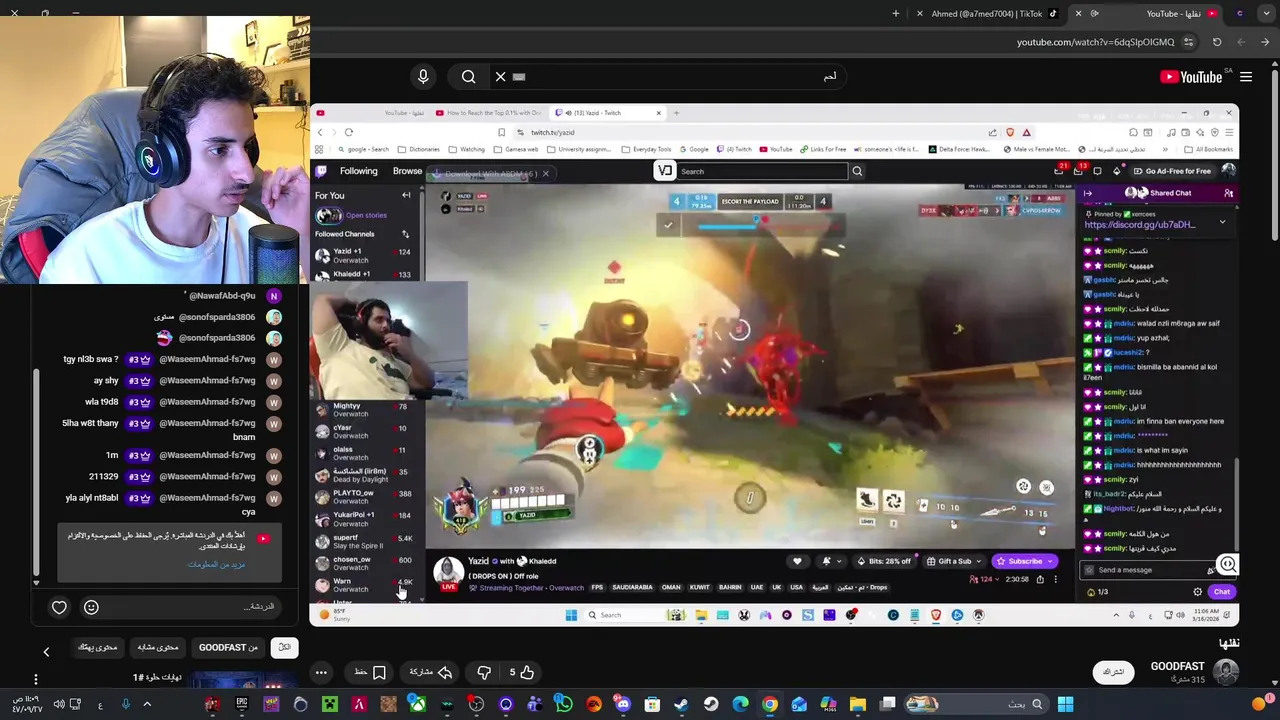Image resolution: width=1280 pixels, height=720 pixels.
Task: Clear the YouTube search box text
Action: tap(501, 76)
